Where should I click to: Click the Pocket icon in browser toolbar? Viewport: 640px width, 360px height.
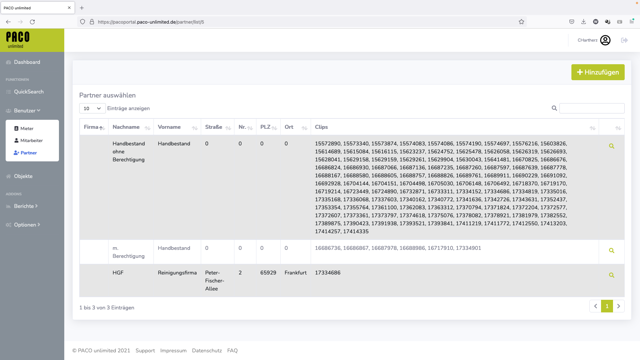click(571, 22)
